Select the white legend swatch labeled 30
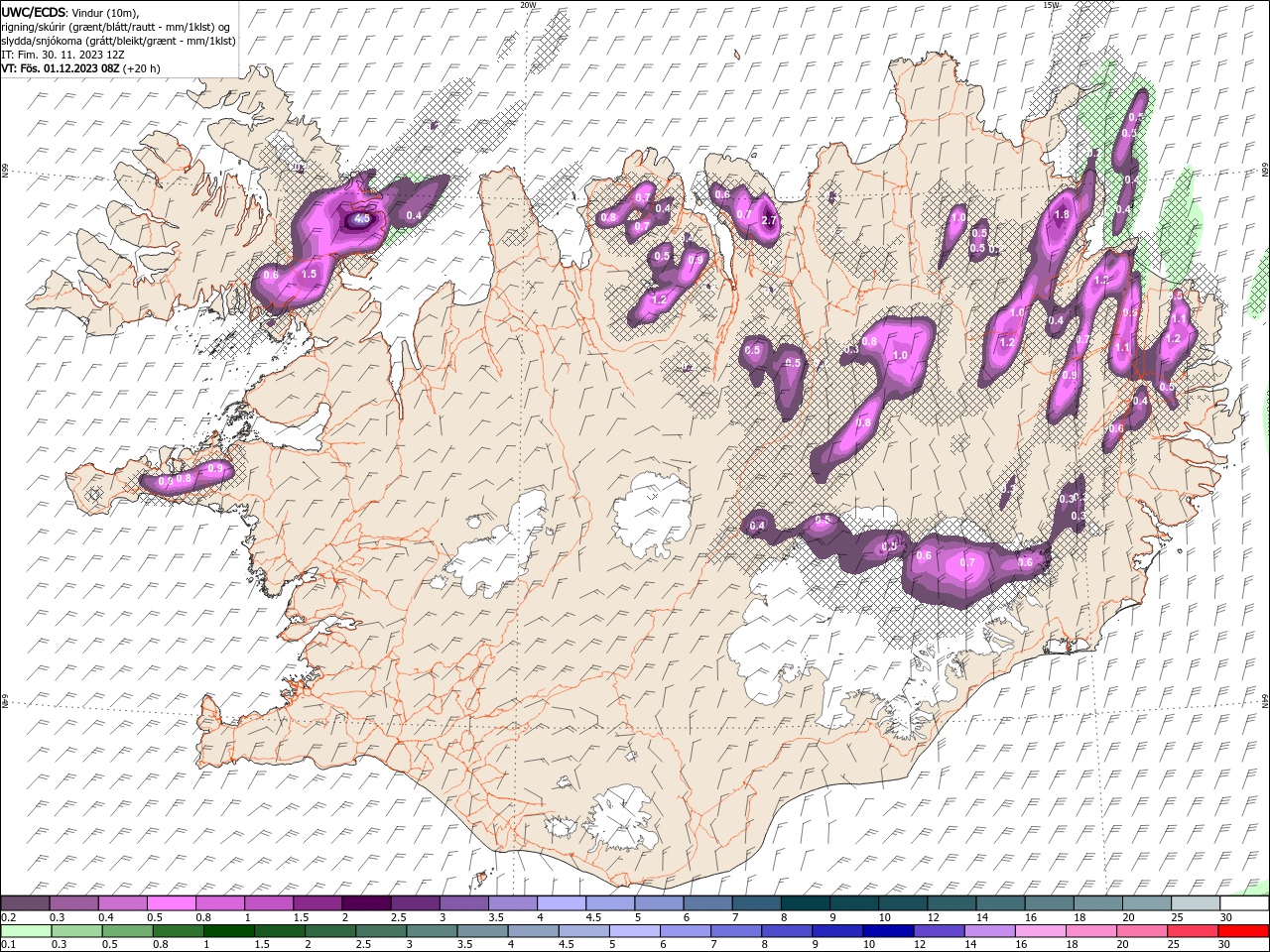This screenshot has width=1270, height=952. [1245, 903]
